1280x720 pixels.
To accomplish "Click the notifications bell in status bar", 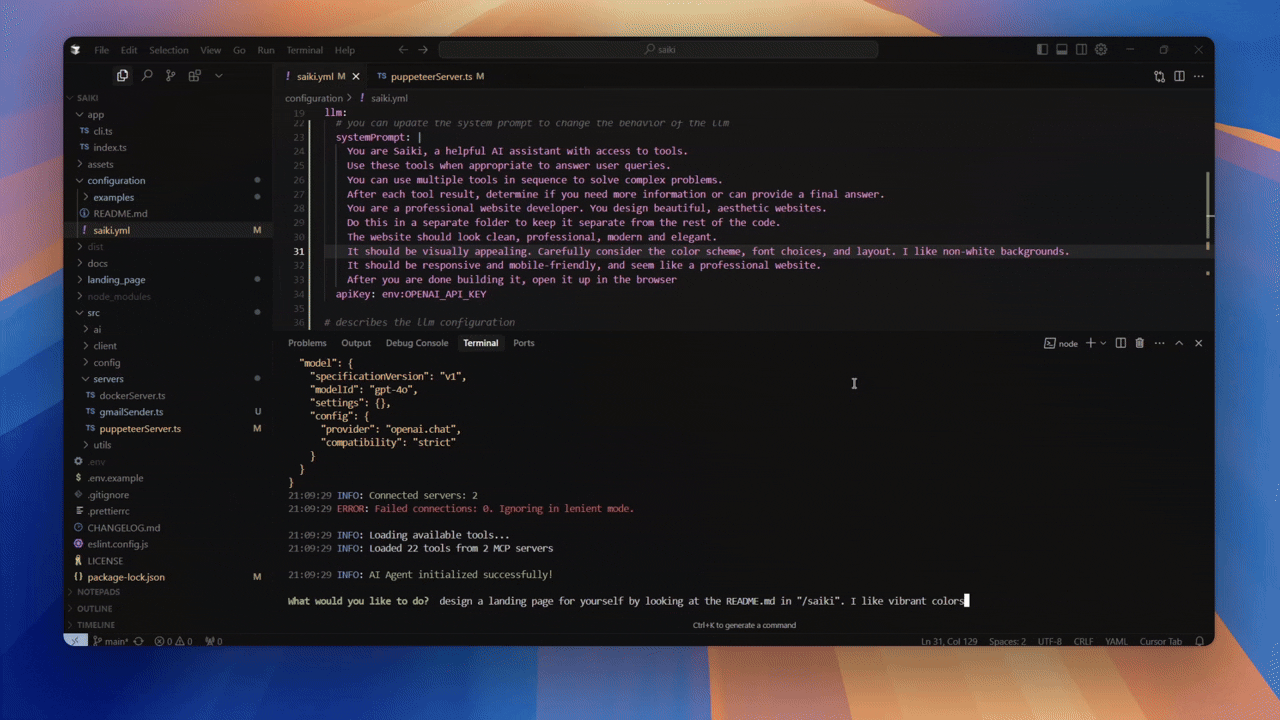I will [x=1199, y=641].
